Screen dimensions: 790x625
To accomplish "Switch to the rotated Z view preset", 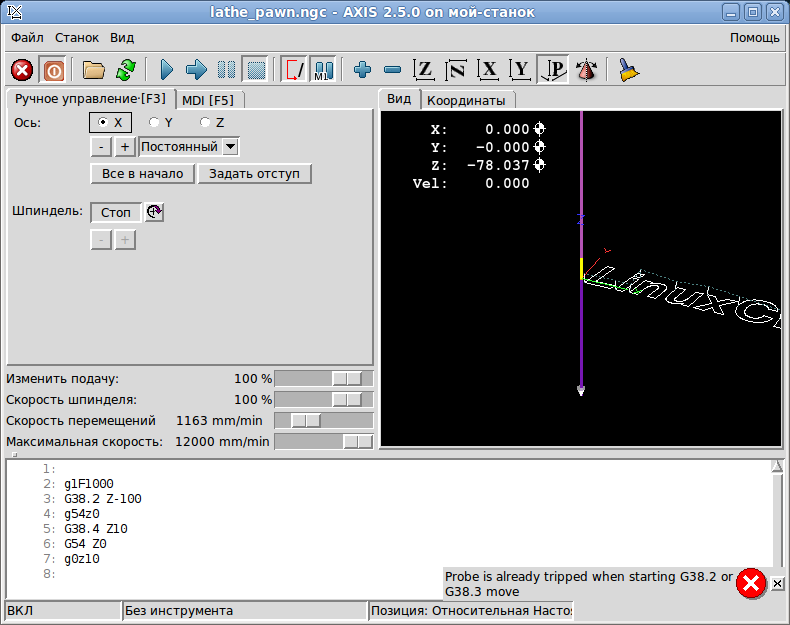I will point(456,70).
